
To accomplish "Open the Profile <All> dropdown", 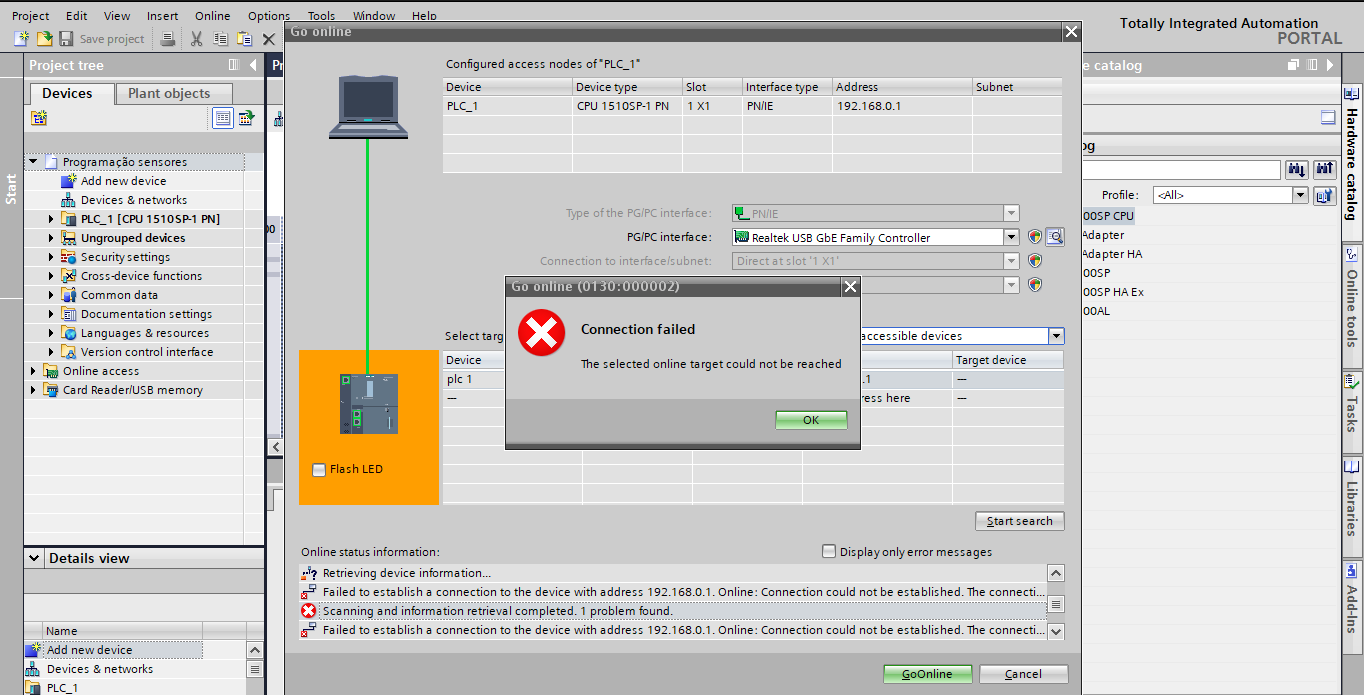I will coord(1300,195).
